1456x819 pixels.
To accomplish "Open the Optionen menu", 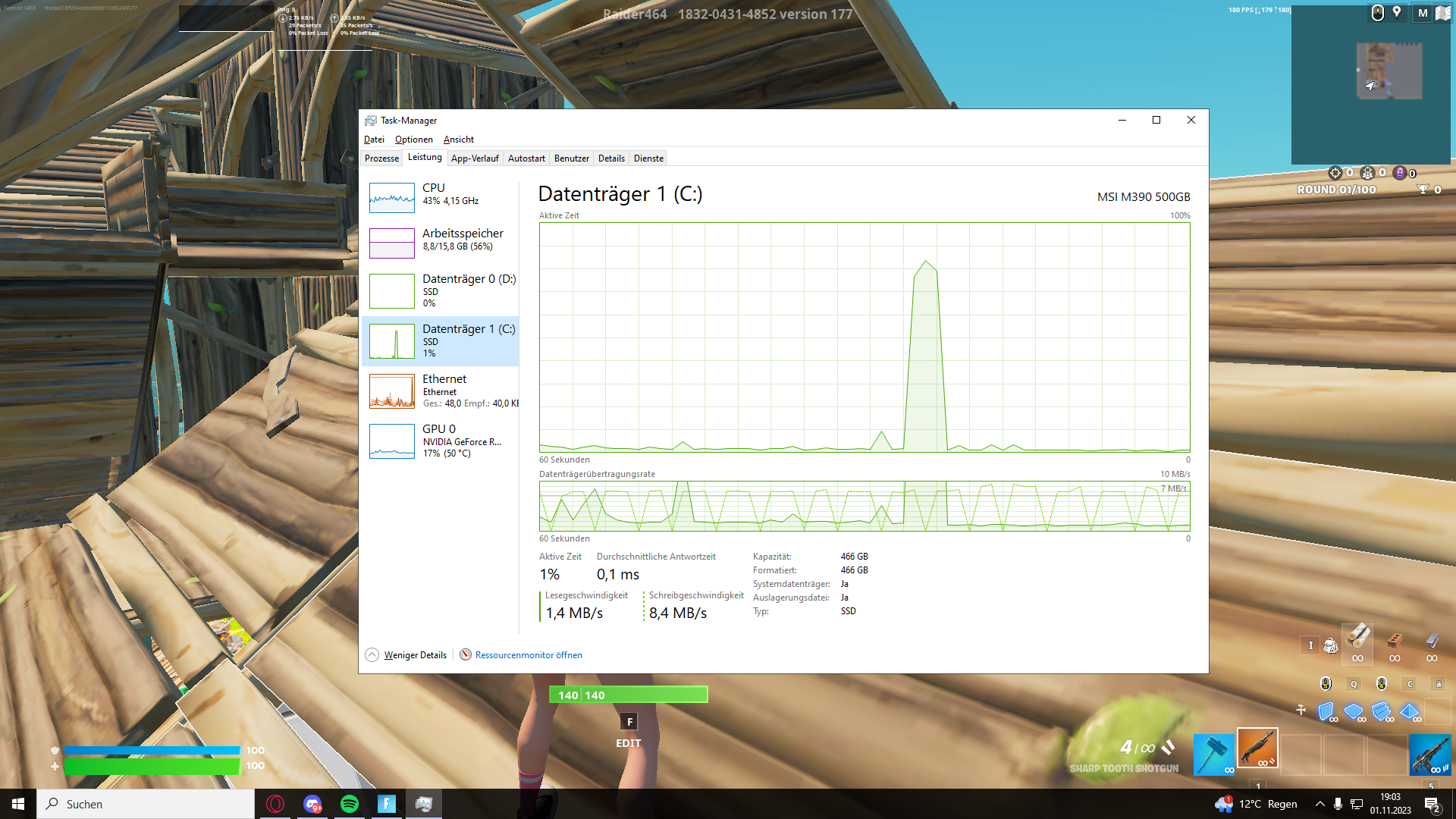I will (414, 140).
